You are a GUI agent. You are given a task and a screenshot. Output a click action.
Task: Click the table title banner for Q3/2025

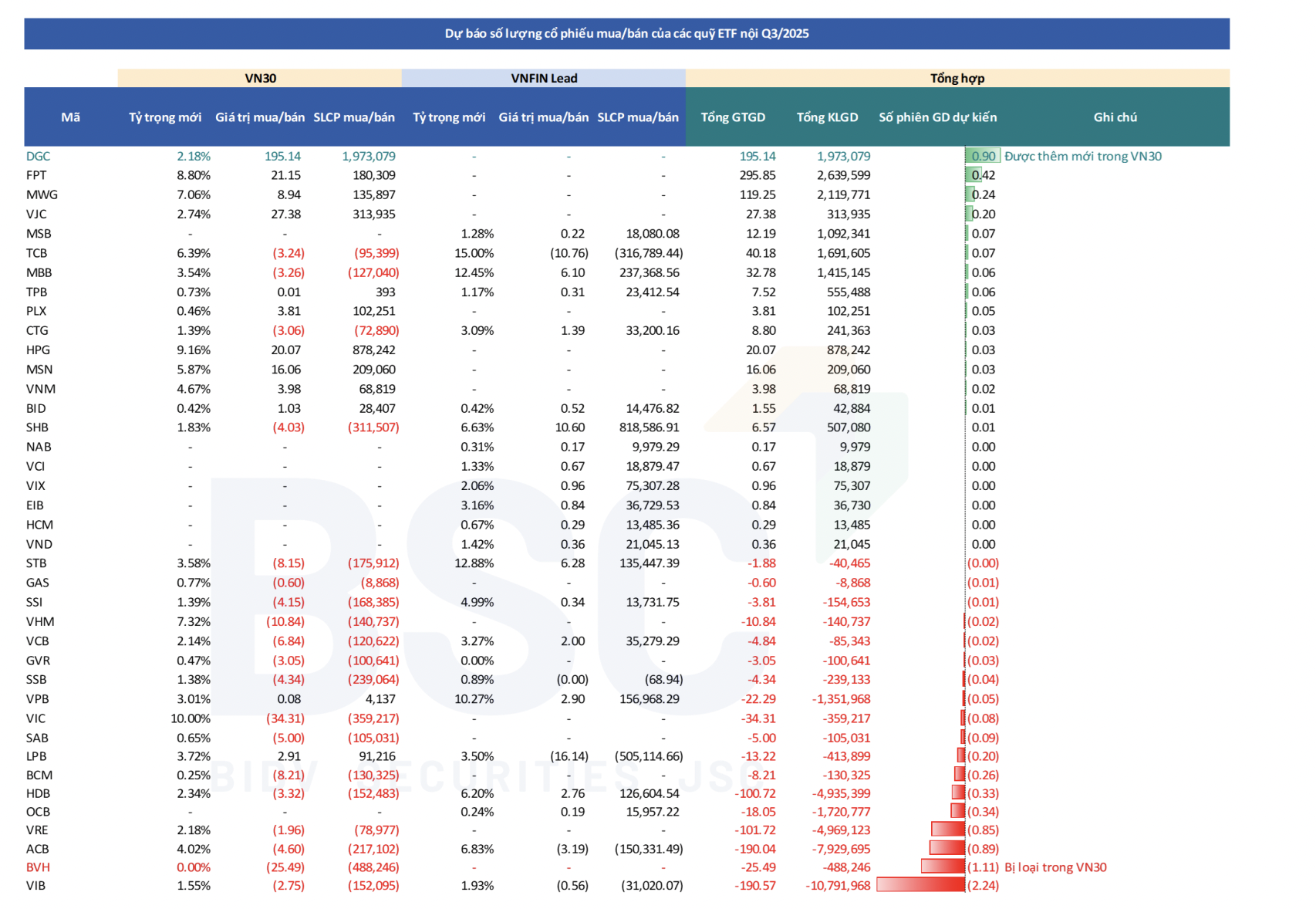tap(626, 34)
